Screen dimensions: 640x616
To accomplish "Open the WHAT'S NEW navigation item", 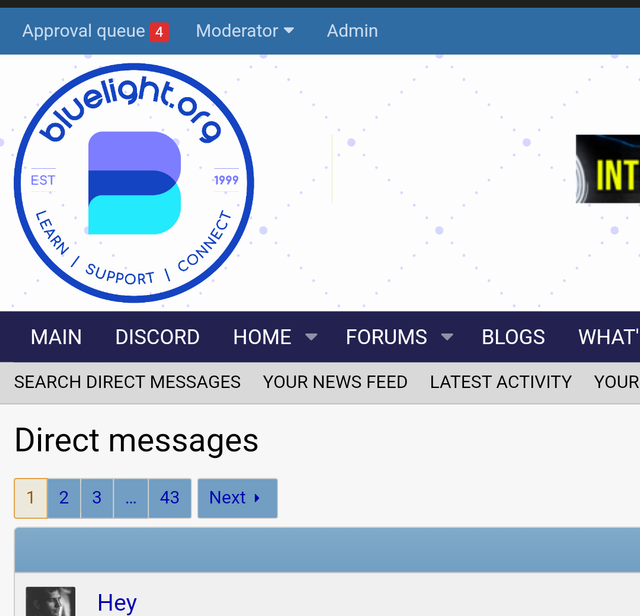I will click(609, 337).
